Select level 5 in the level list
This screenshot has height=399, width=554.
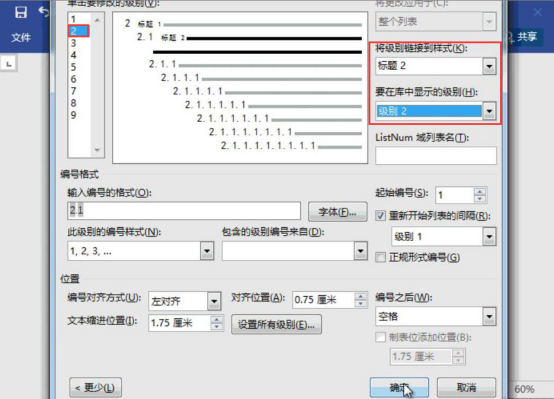pos(73,67)
